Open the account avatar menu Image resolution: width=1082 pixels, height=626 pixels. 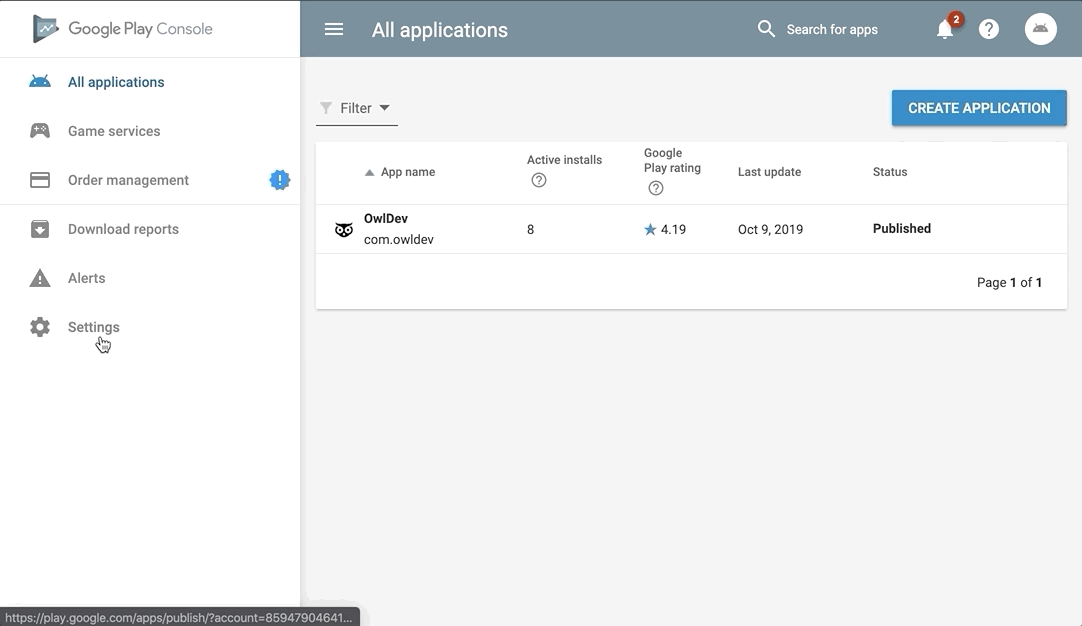pyautogui.click(x=1041, y=29)
